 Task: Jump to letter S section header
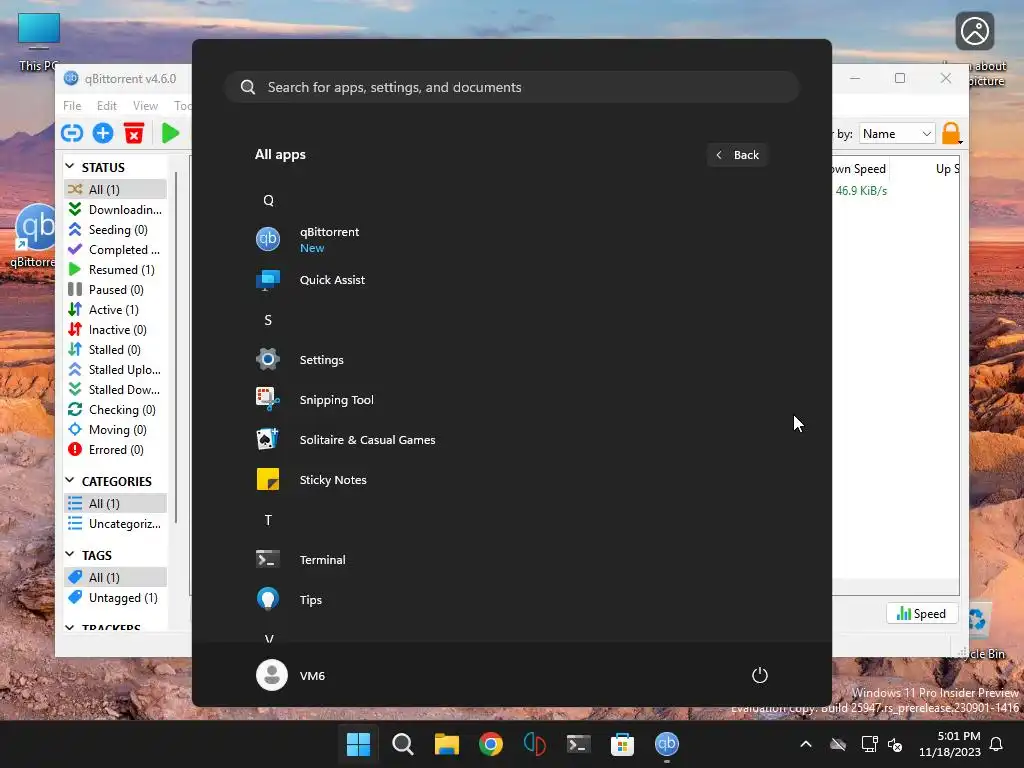[x=268, y=320]
